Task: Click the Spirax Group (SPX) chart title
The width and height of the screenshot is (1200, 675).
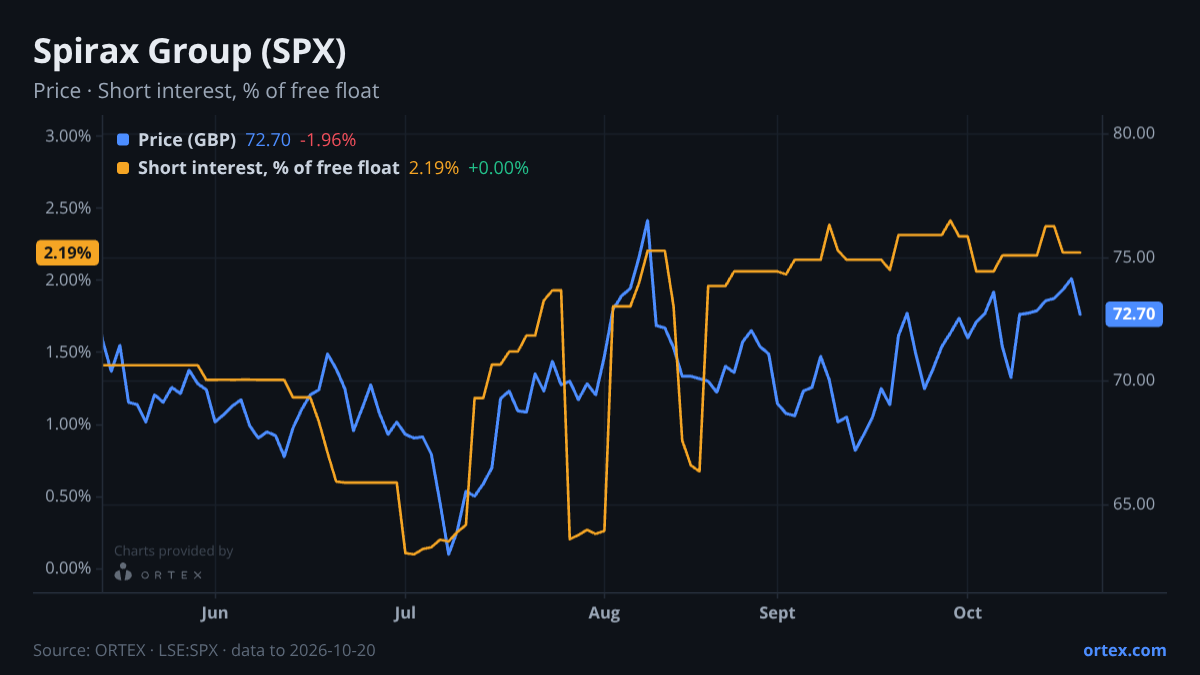Action: coord(190,51)
